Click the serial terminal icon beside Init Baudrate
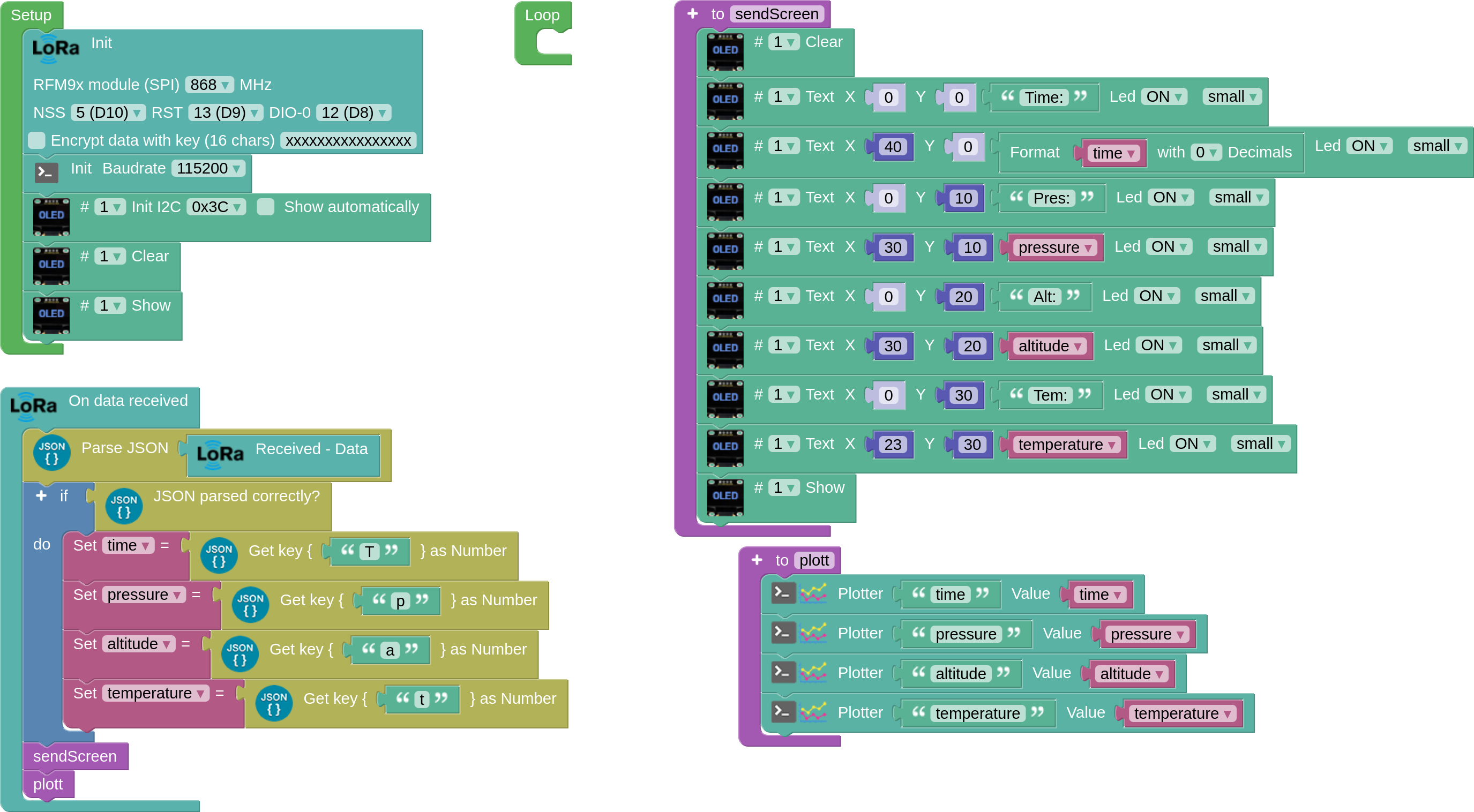Image resolution: width=1474 pixels, height=812 pixels. 47,171
